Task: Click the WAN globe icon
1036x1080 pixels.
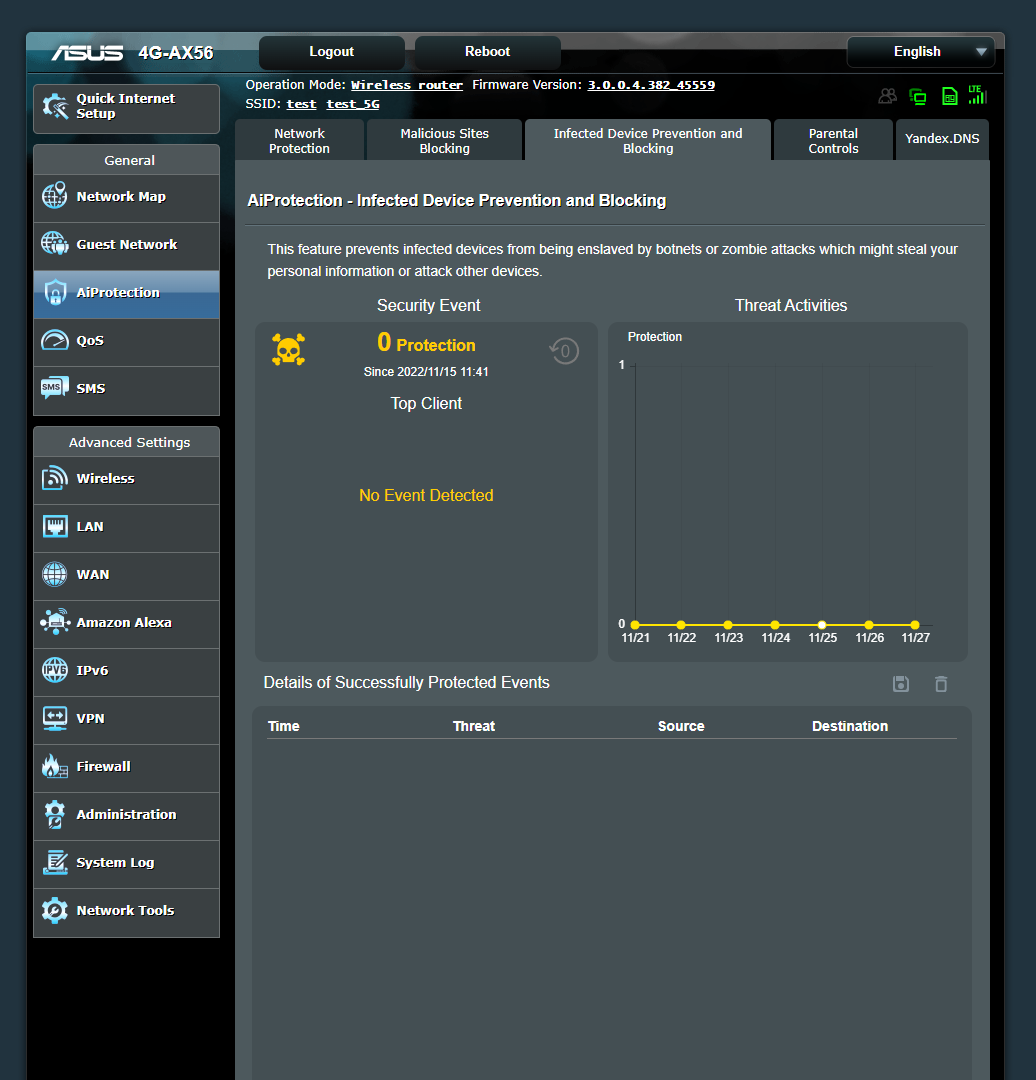Action: click(54, 574)
